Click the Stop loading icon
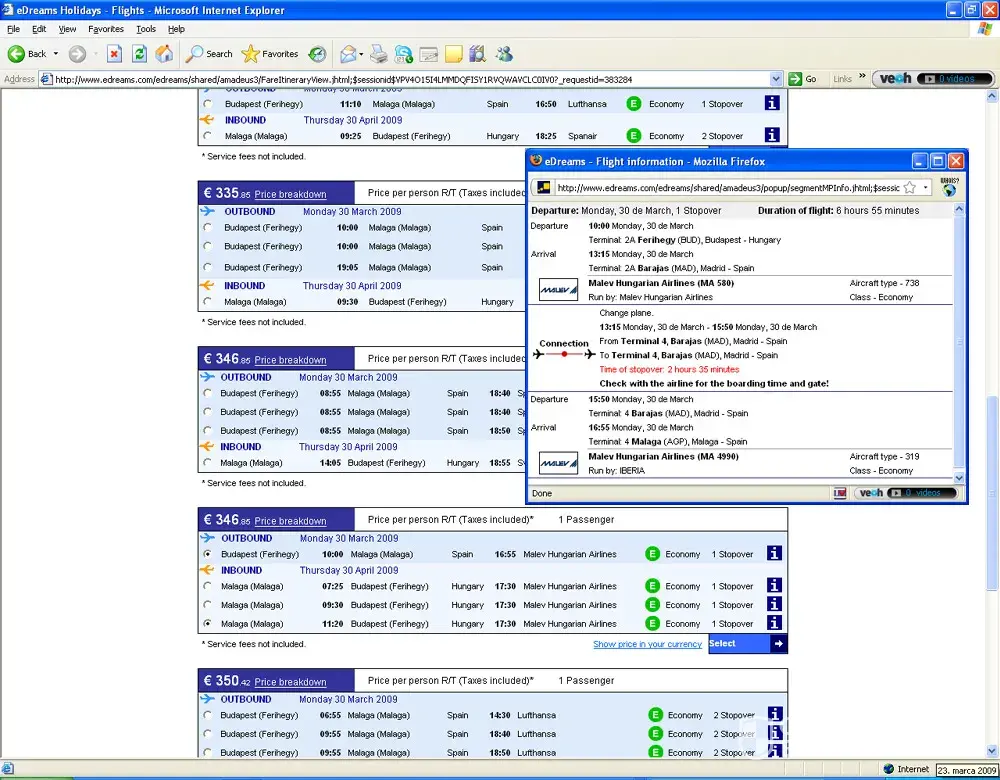 click(114, 53)
